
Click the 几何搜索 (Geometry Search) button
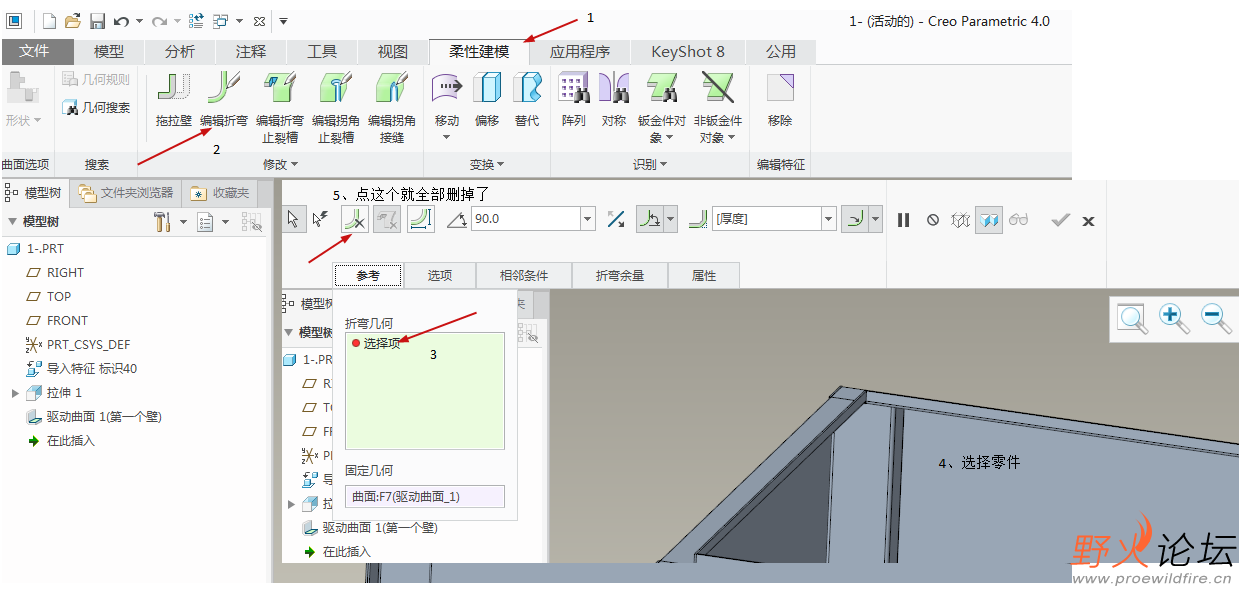97,107
